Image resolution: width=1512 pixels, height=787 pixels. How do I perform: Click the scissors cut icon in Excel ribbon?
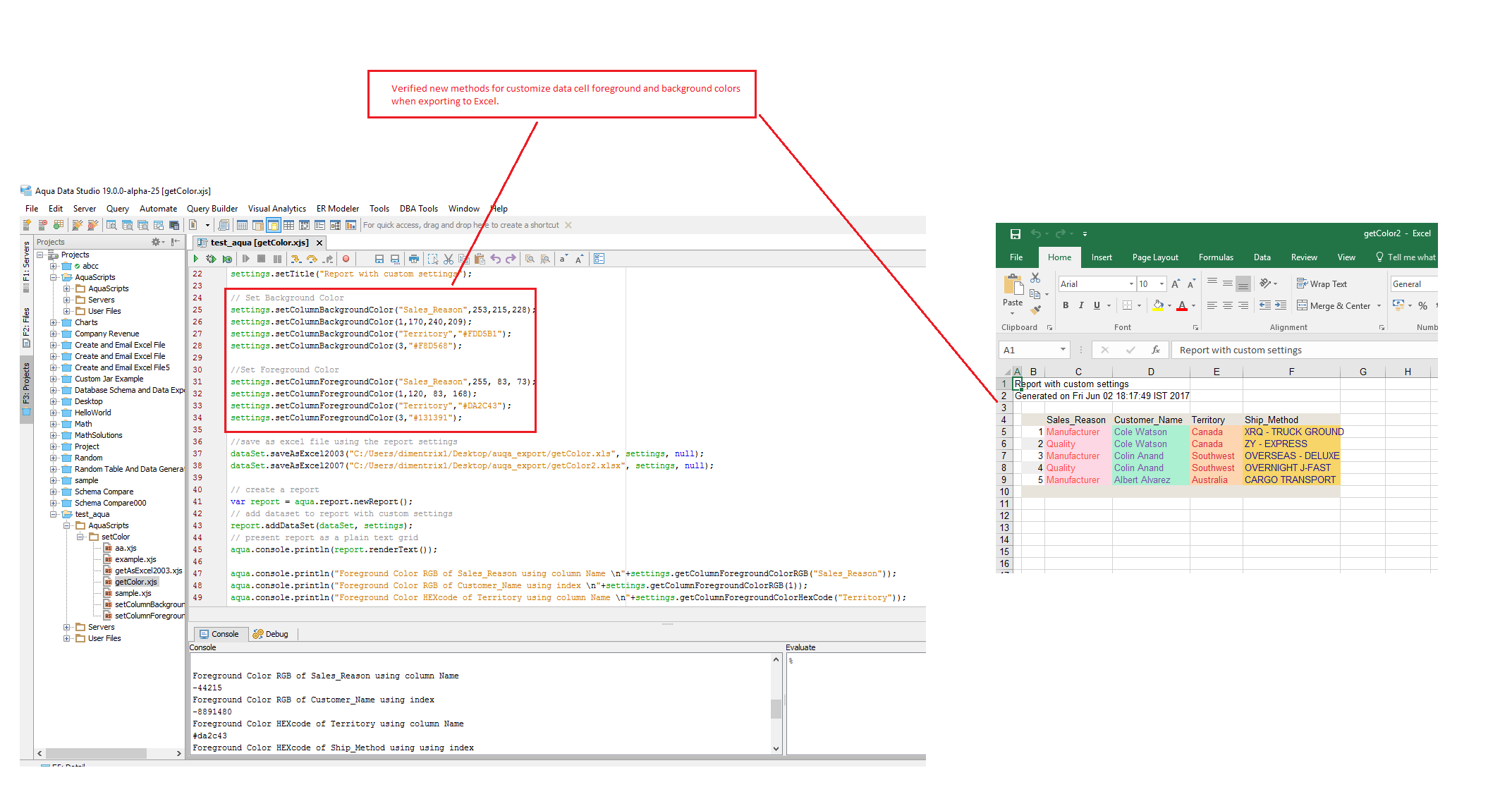(x=1035, y=278)
